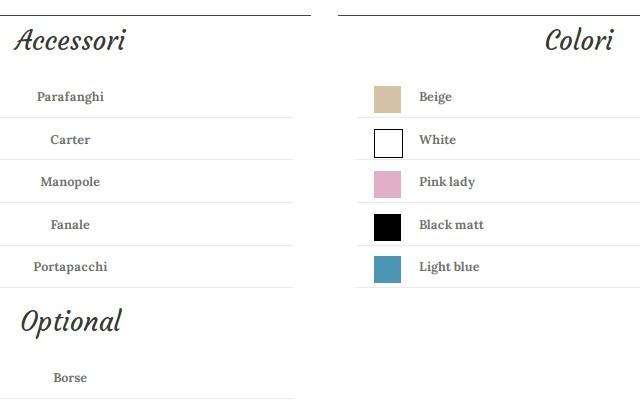Click the White color name
Screen dimensions: 640x406
click(437, 140)
